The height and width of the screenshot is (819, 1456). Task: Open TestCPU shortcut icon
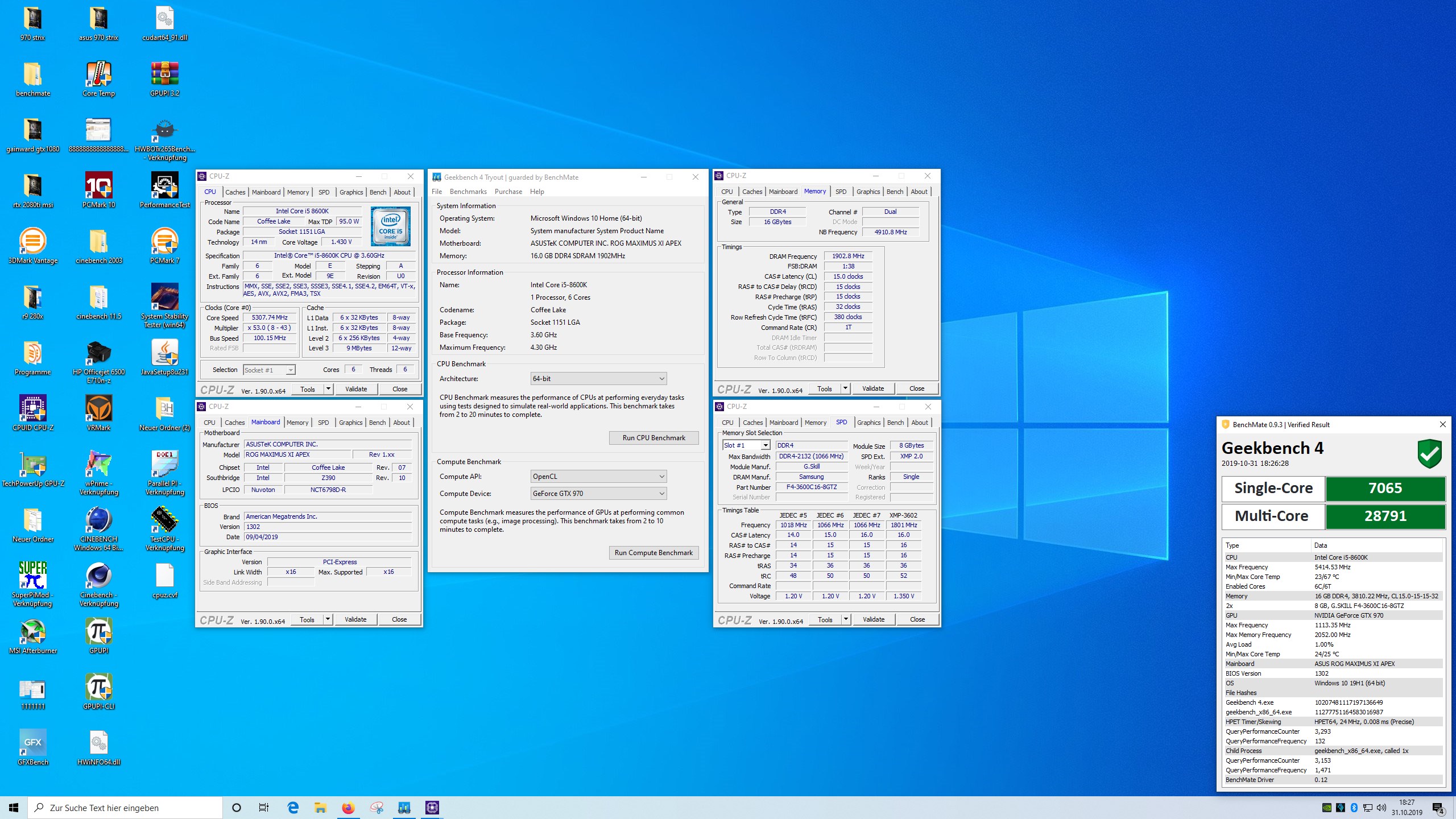tap(165, 528)
